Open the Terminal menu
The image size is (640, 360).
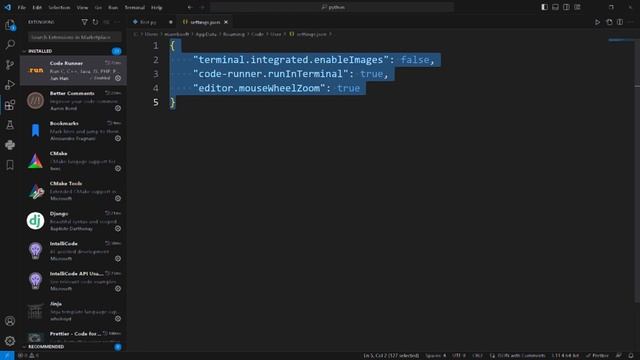[x=135, y=7]
